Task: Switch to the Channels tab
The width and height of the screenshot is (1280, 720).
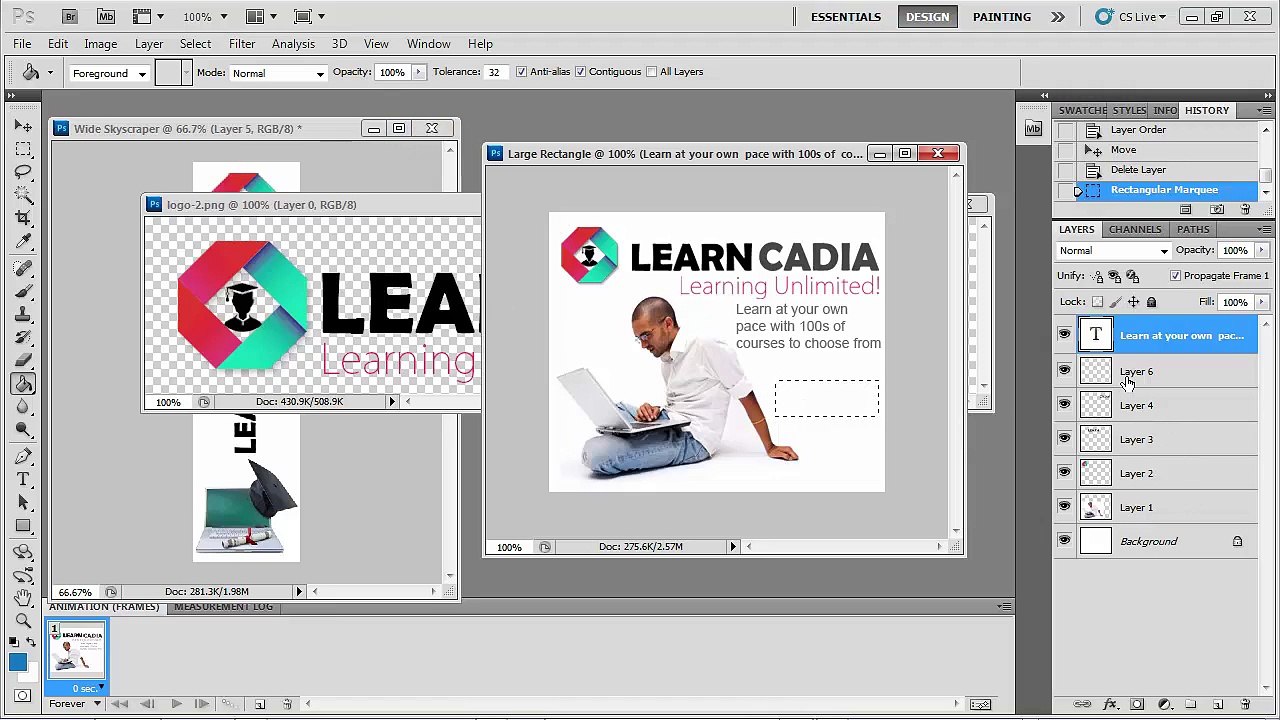Action: [x=1135, y=230]
